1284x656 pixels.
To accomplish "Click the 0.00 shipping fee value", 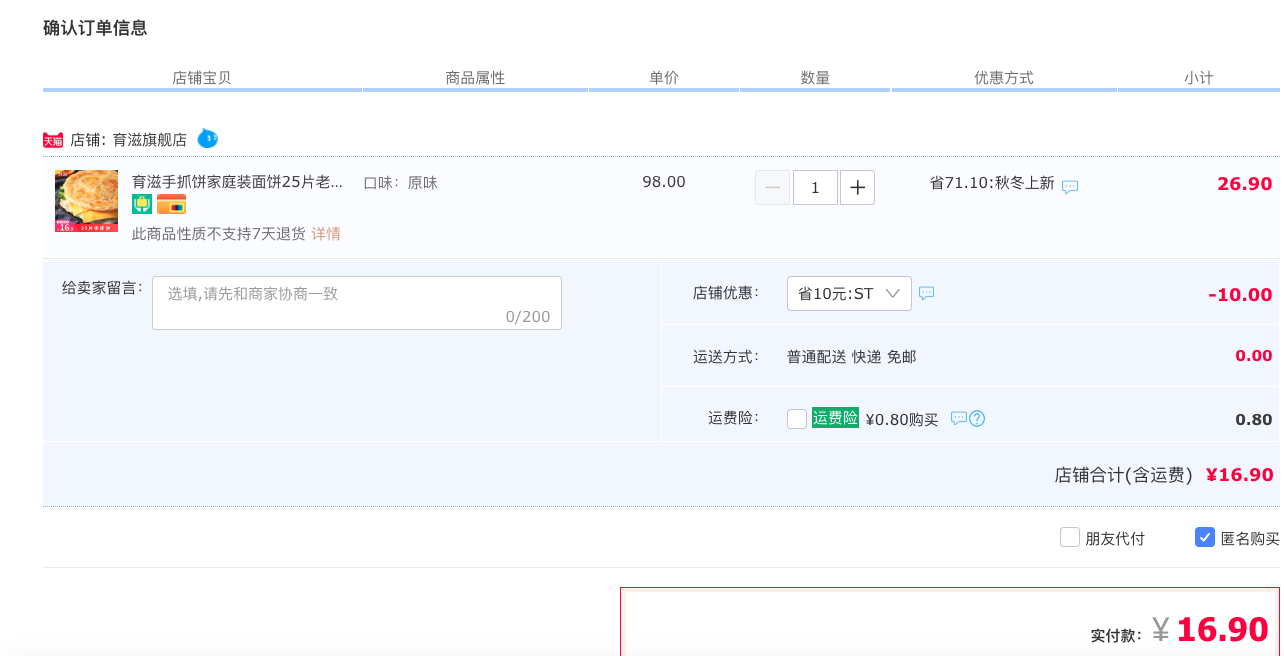I will coord(1254,356).
